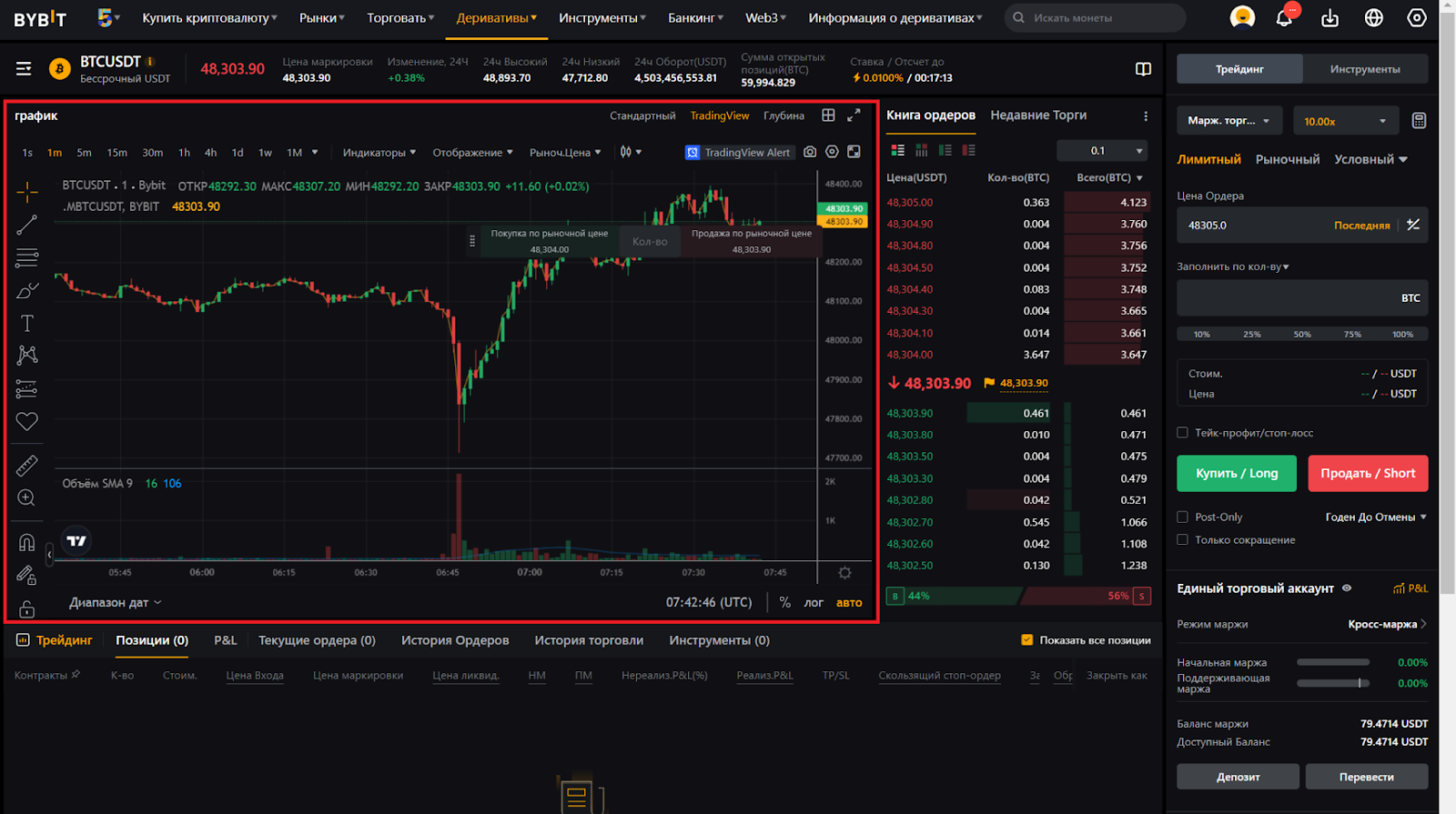Uncheck the show all positions checkbox

[x=1027, y=640]
